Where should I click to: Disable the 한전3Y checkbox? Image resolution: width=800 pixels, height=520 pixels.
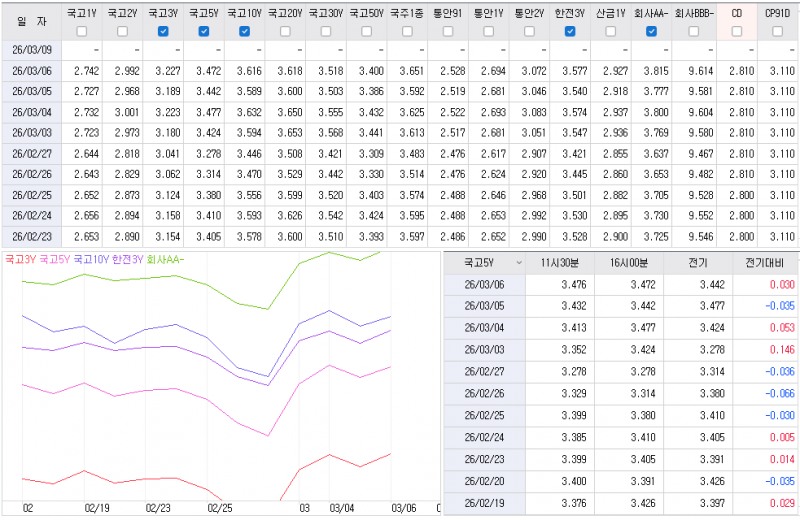[570, 31]
